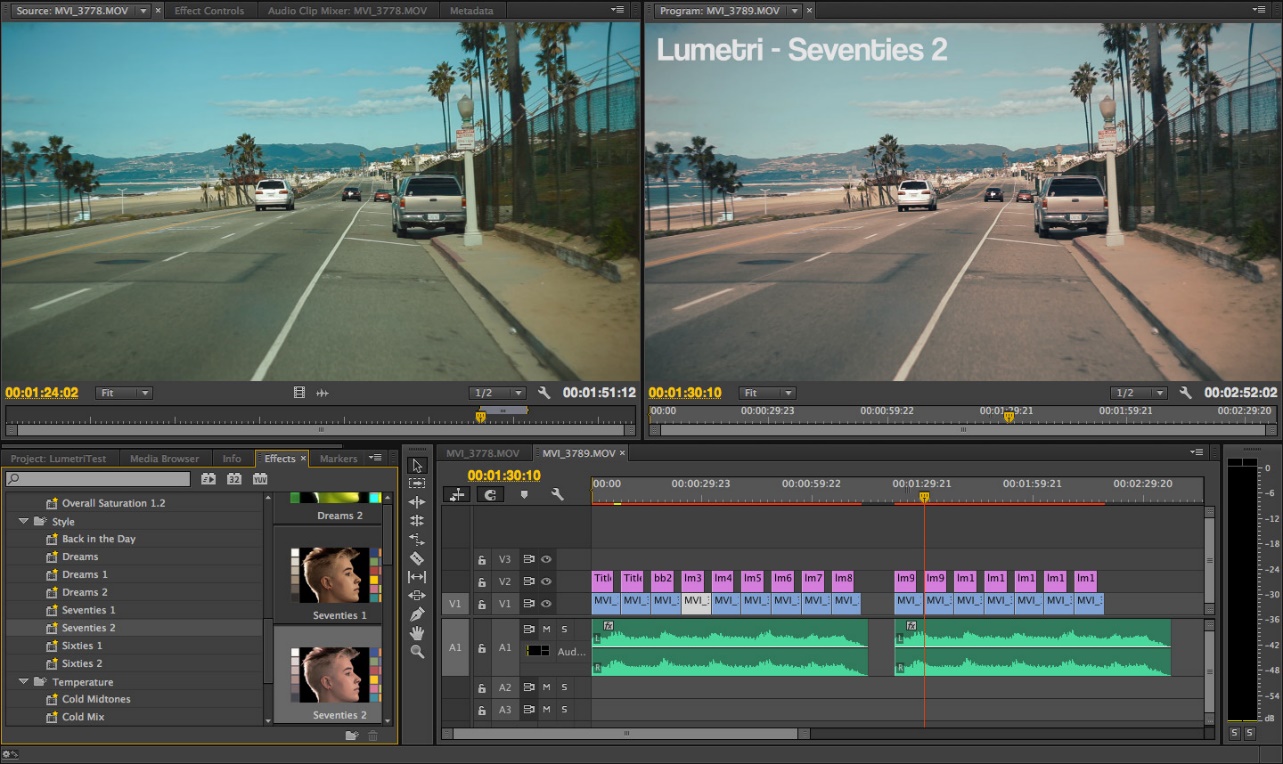Open timeline display settings wrench

coord(557,494)
